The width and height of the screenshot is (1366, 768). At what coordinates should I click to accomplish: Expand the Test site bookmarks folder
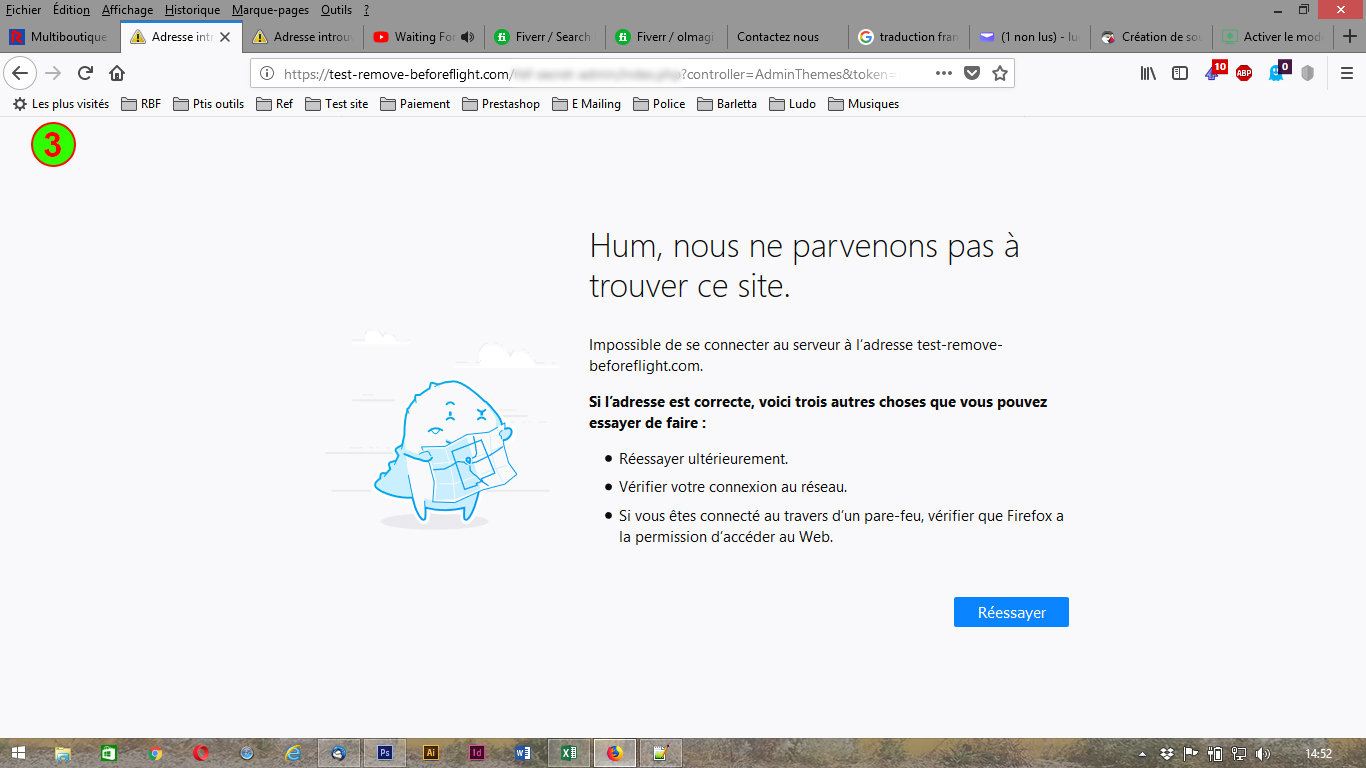(337, 104)
